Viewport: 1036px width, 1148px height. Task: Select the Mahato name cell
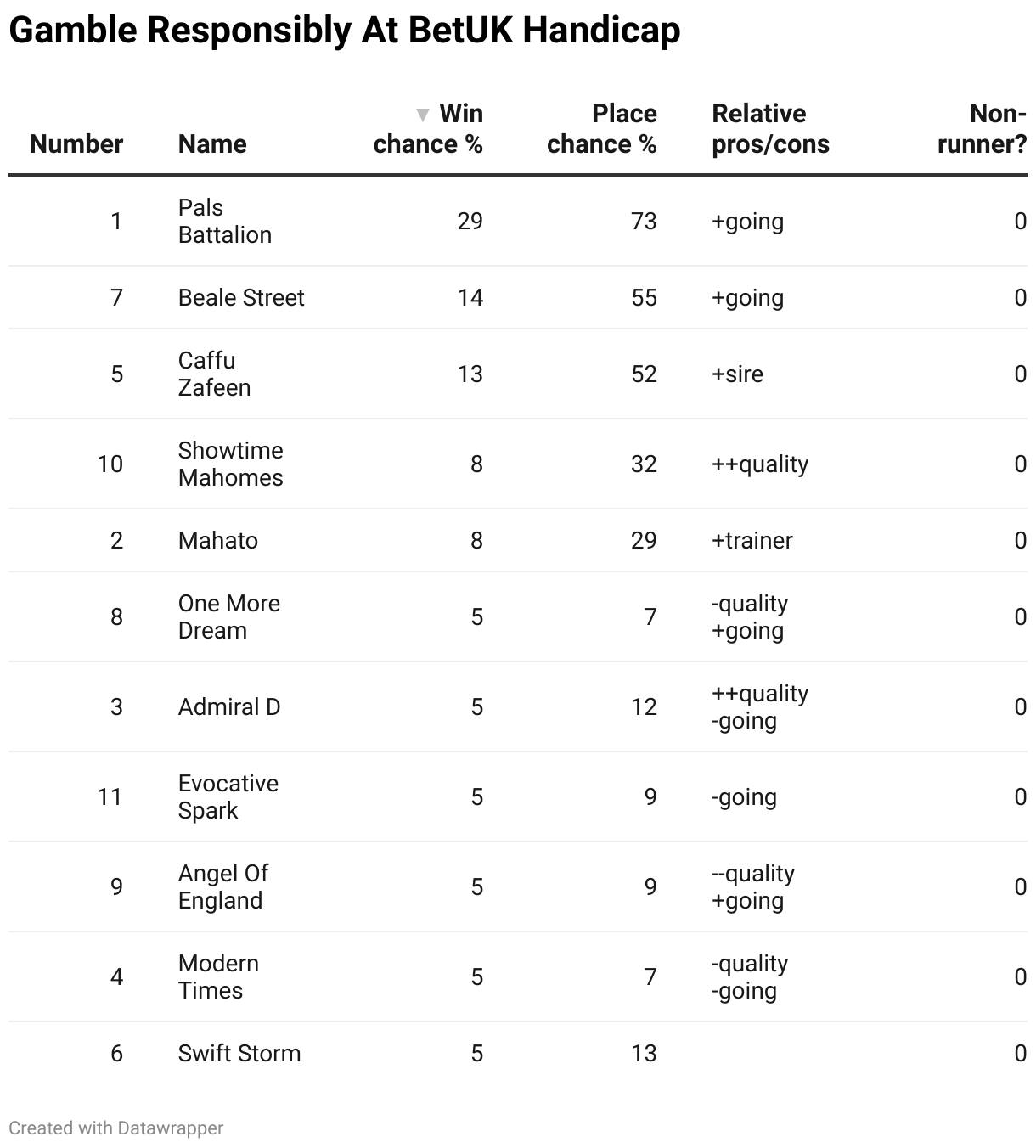tap(218, 540)
